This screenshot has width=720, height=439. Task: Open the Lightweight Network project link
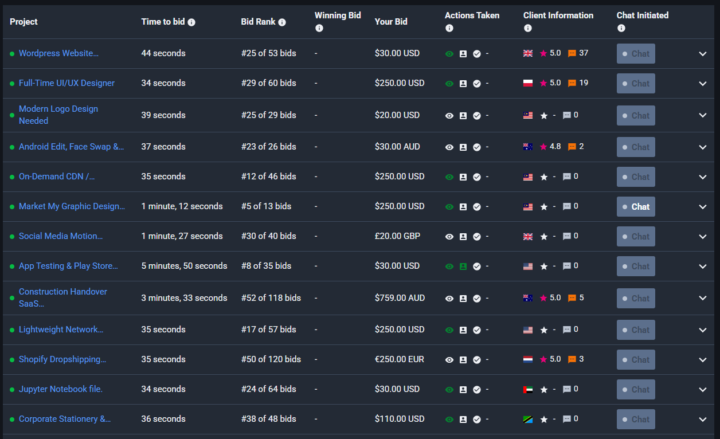click(61, 330)
